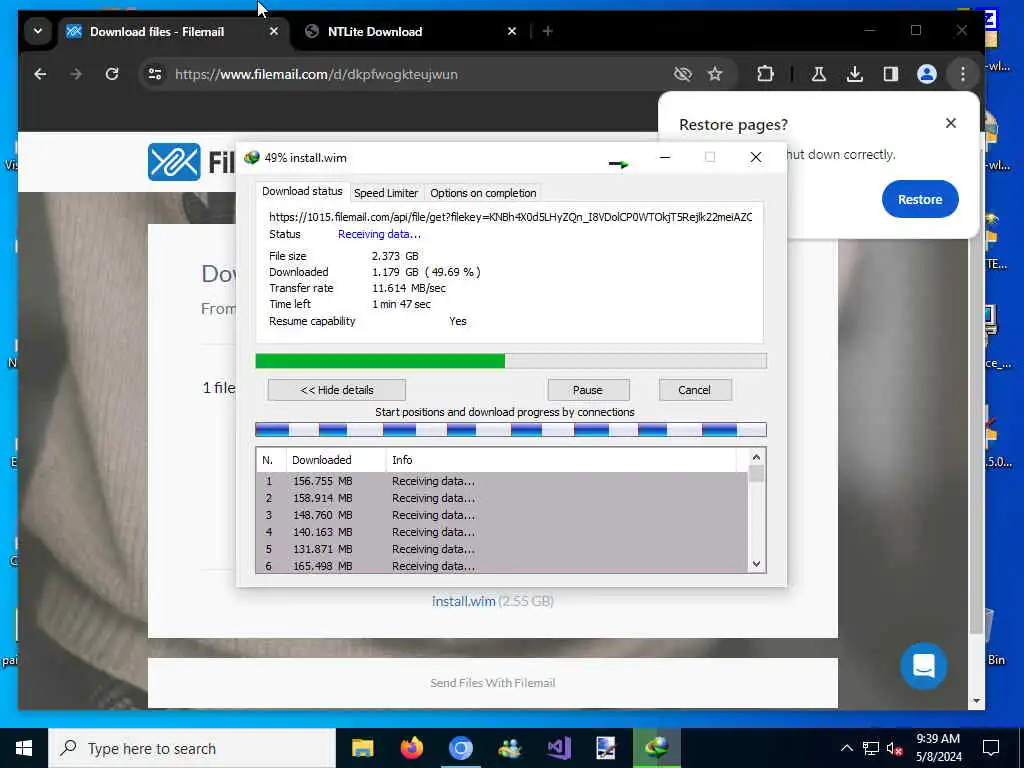Close the NTLite Download tab

(x=512, y=31)
